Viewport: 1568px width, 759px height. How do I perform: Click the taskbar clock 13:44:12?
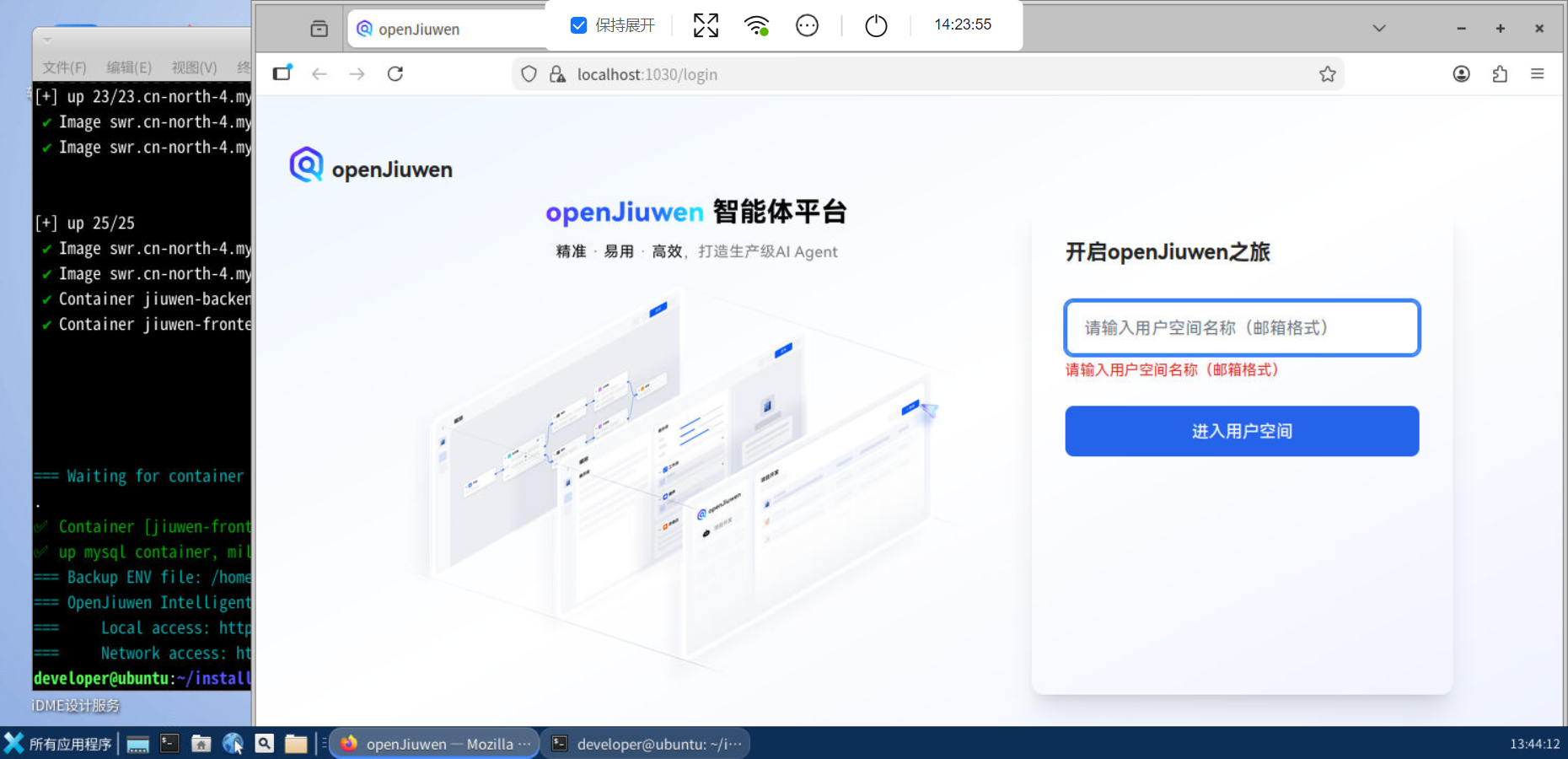tap(1534, 744)
